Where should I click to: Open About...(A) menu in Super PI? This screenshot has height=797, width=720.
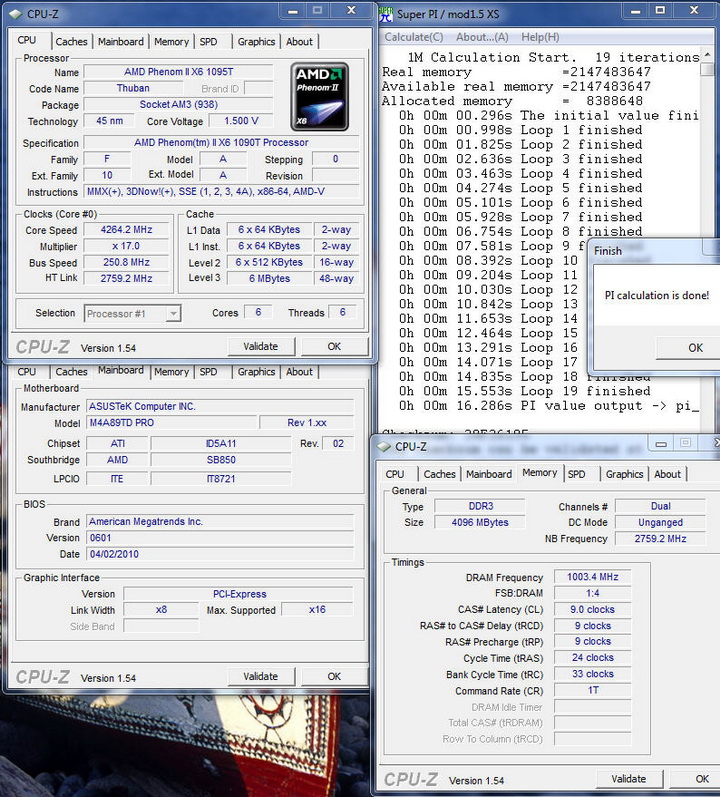[x=482, y=37]
